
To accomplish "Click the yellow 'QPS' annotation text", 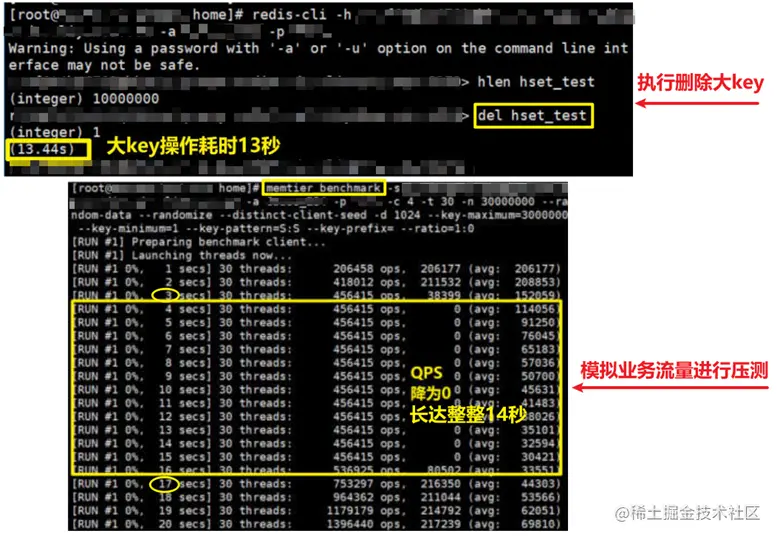I will click(427, 373).
